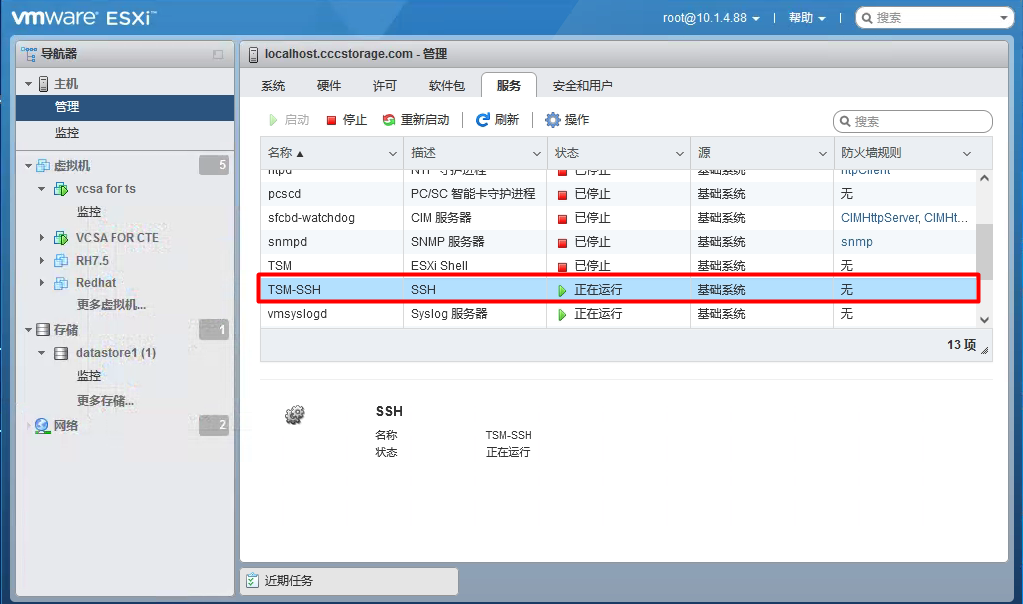Viewport: 1023px width, 604px height.
Task: Select the sfcbd-watchdog service row
Action: coord(618,218)
